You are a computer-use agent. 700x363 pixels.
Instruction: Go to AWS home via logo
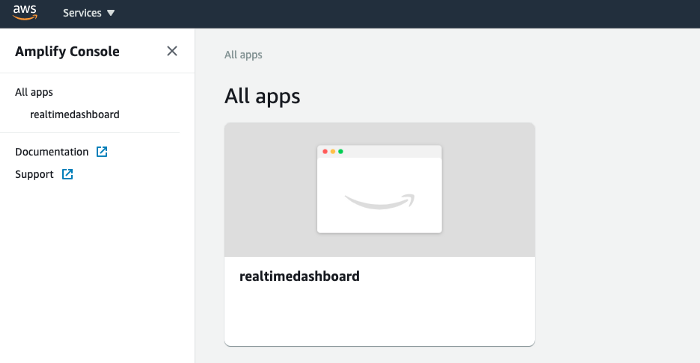pyautogui.click(x=25, y=13)
